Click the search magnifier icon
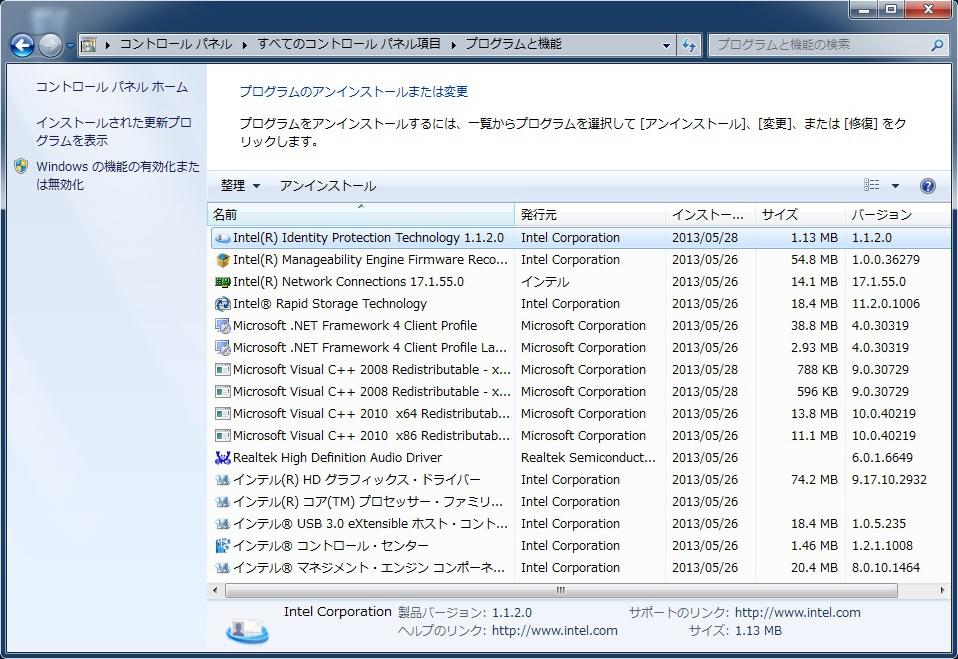Image resolution: width=958 pixels, height=659 pixels. [x=937, y=45]
